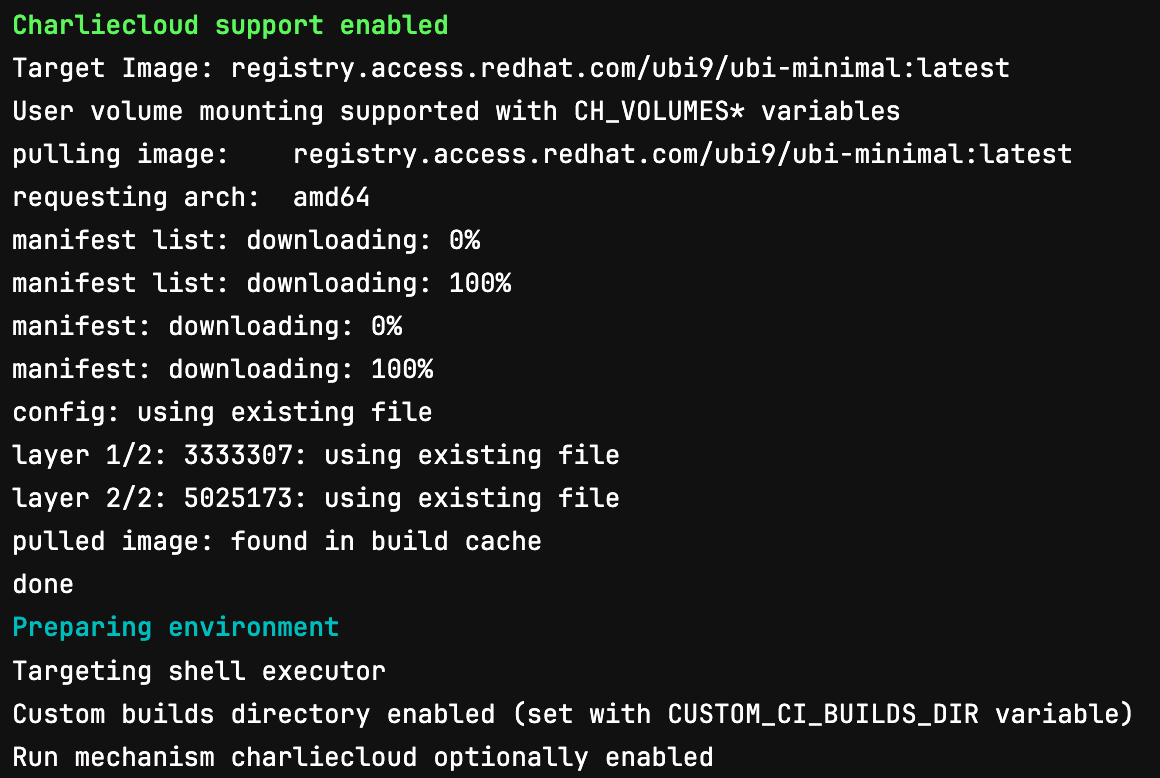
Task: Click the "manifest list: downloading: 100%" line
Action: 261,283
